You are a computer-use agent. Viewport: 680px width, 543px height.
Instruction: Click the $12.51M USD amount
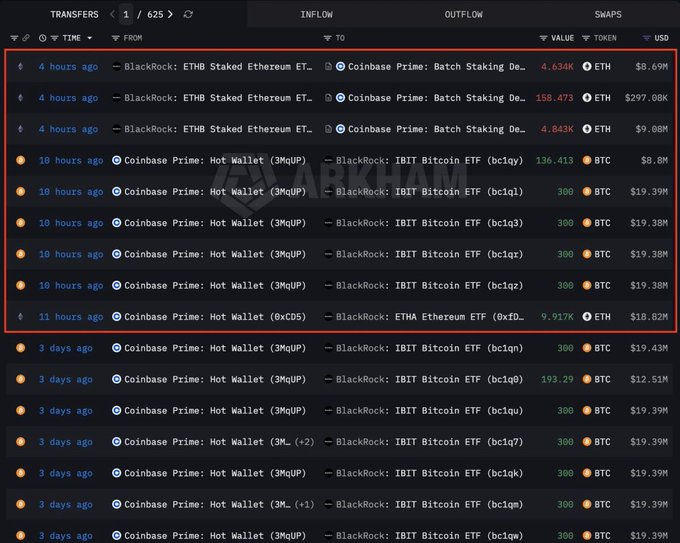coord(649,379)
